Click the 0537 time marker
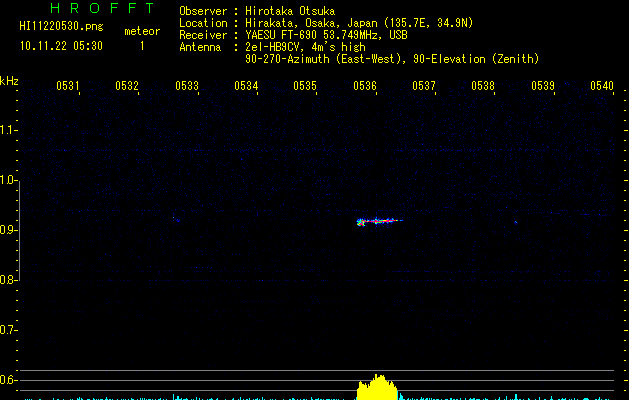 424,85
